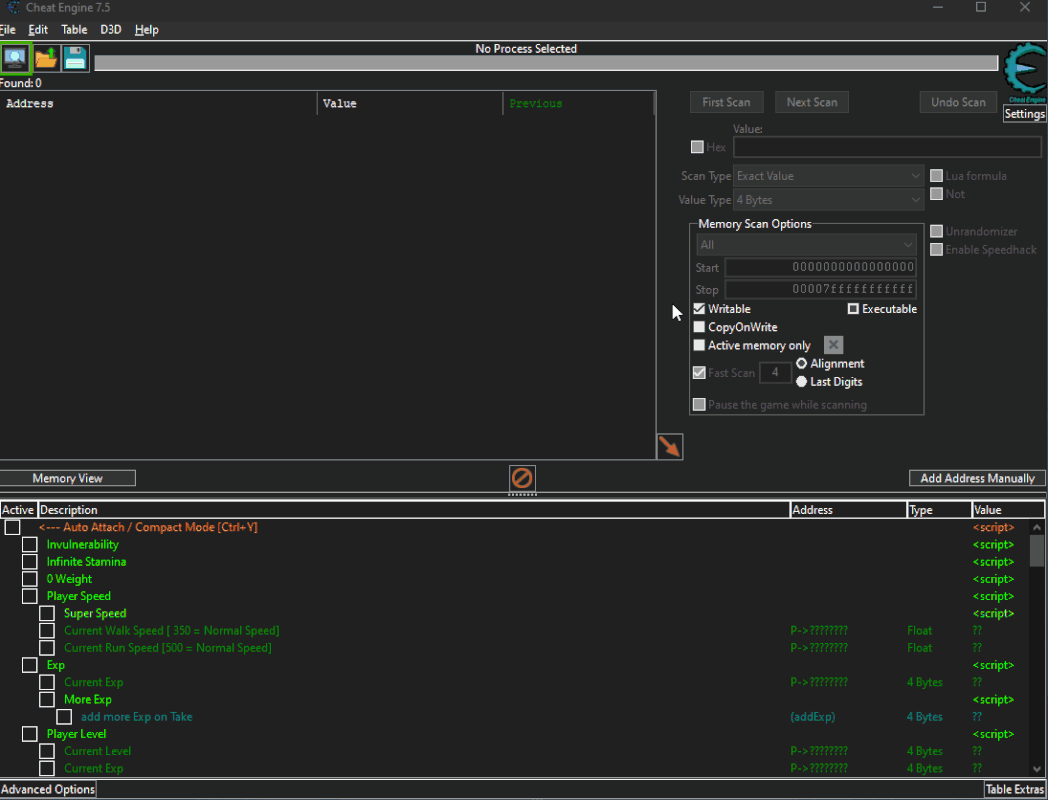
Task: Activate the 0 Weight checkbox
Action: [29, 579]
